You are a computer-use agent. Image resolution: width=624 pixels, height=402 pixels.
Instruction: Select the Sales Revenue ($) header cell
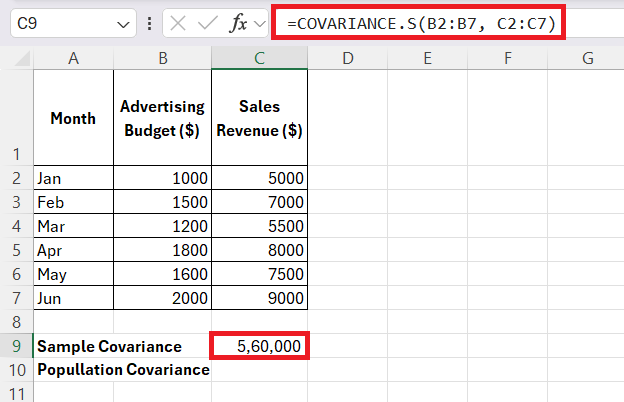pos(259,118)
